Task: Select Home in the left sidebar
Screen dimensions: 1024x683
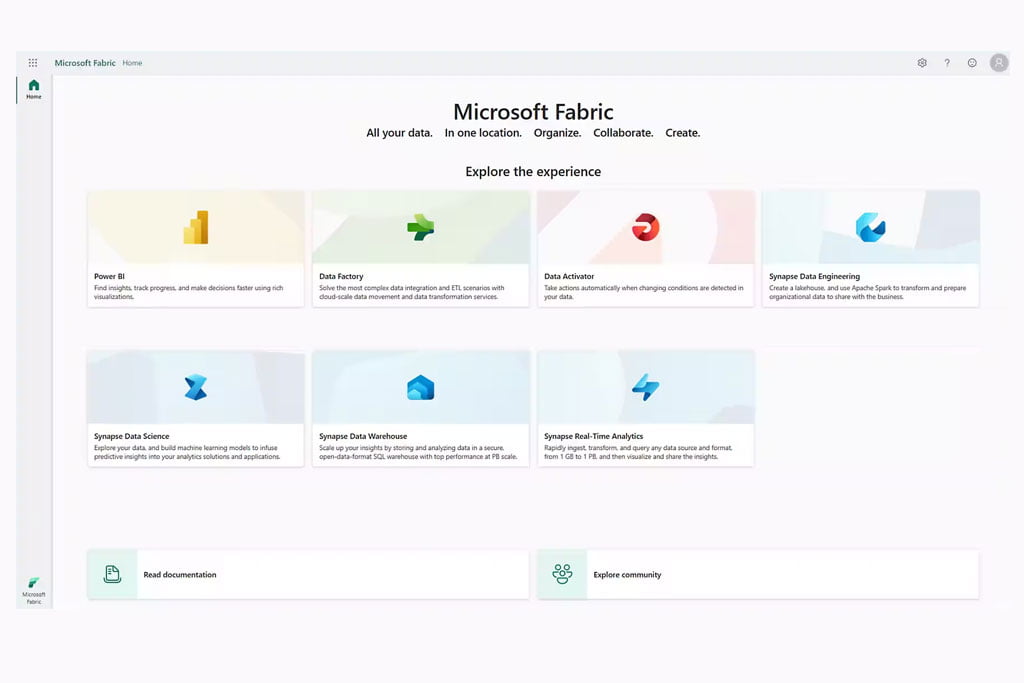Action: [34, 89]
